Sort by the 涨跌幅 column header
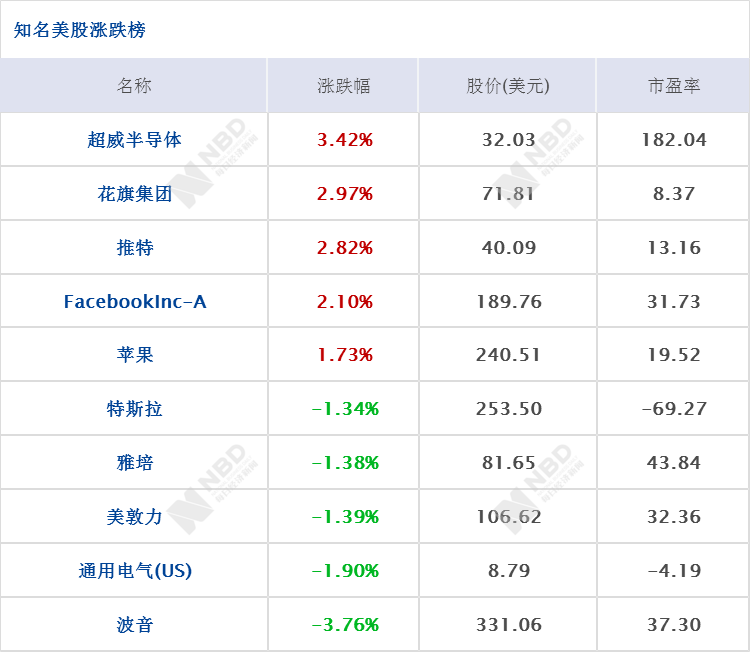The image size is (750, 652). point(343,86)
